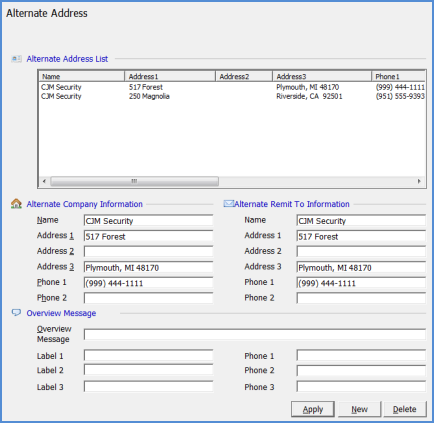Image resolution: width=434 pixels, height=423 pixels.
Task: Click into the Overview Message text box
Action: tap(255, 334)
